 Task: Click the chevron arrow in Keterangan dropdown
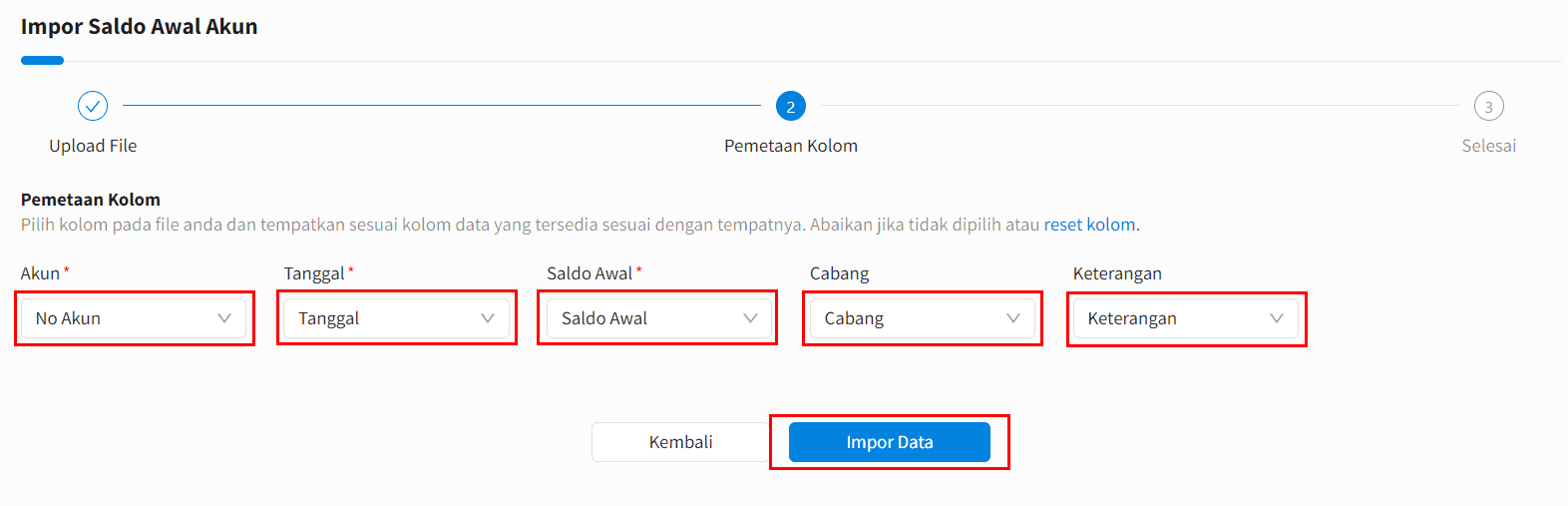1277,318
